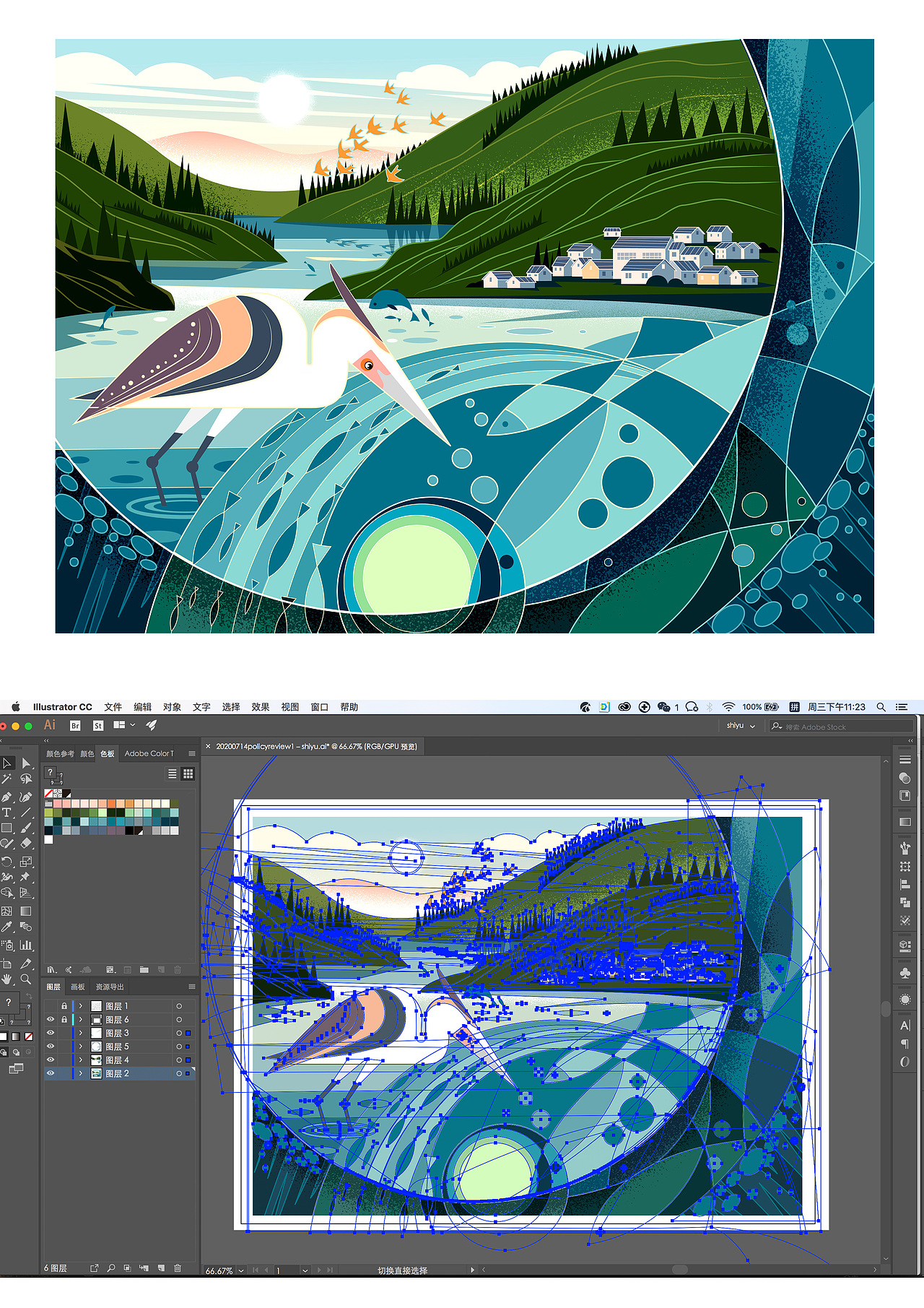924x1308 pixels.
Task: Unlock 图层 1 via its lock icon
Action: tap(64, 1006)
